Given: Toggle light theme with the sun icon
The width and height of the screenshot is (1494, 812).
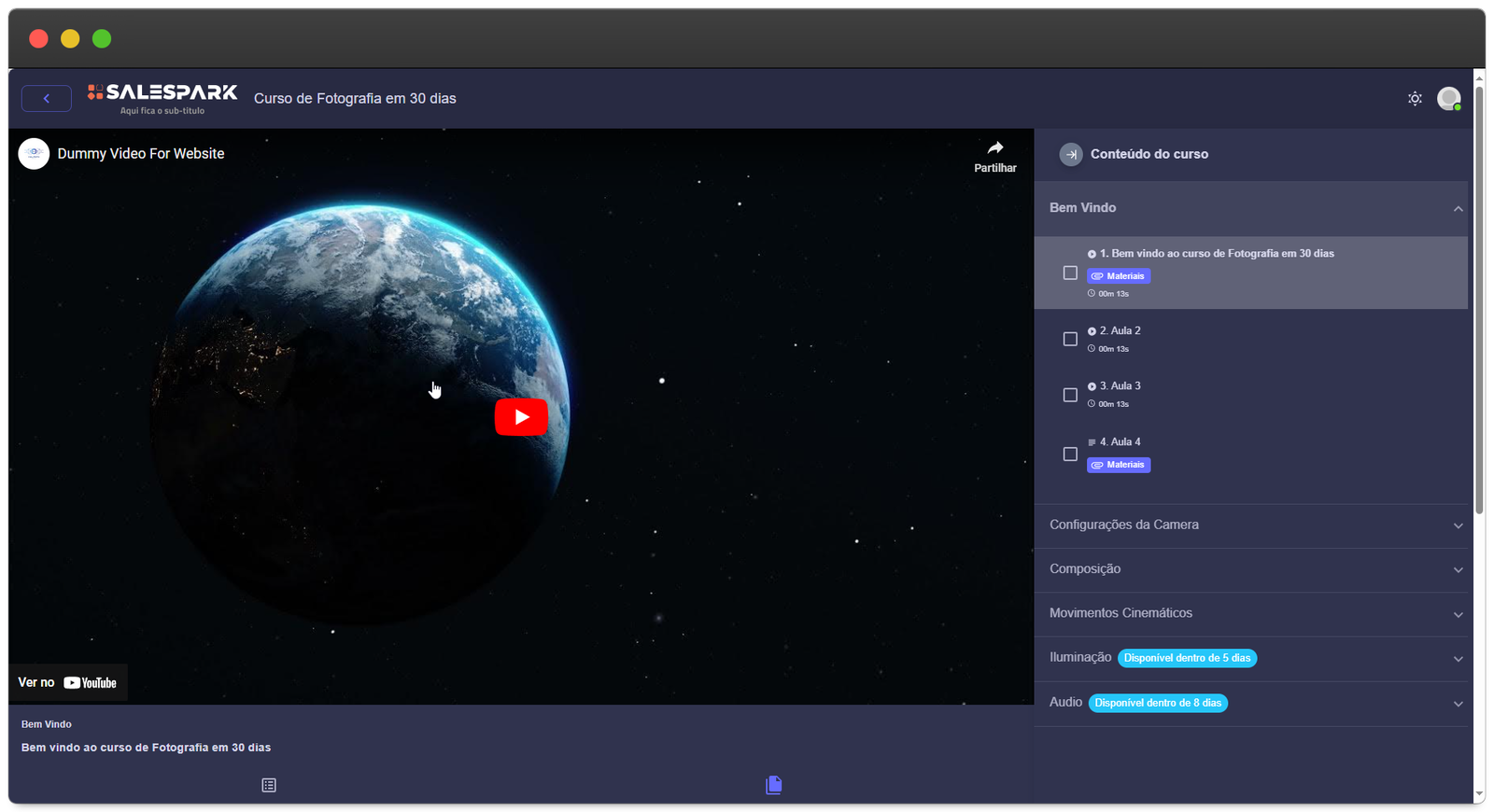Looking at the screenshot, I should (x=1415, y=99).
